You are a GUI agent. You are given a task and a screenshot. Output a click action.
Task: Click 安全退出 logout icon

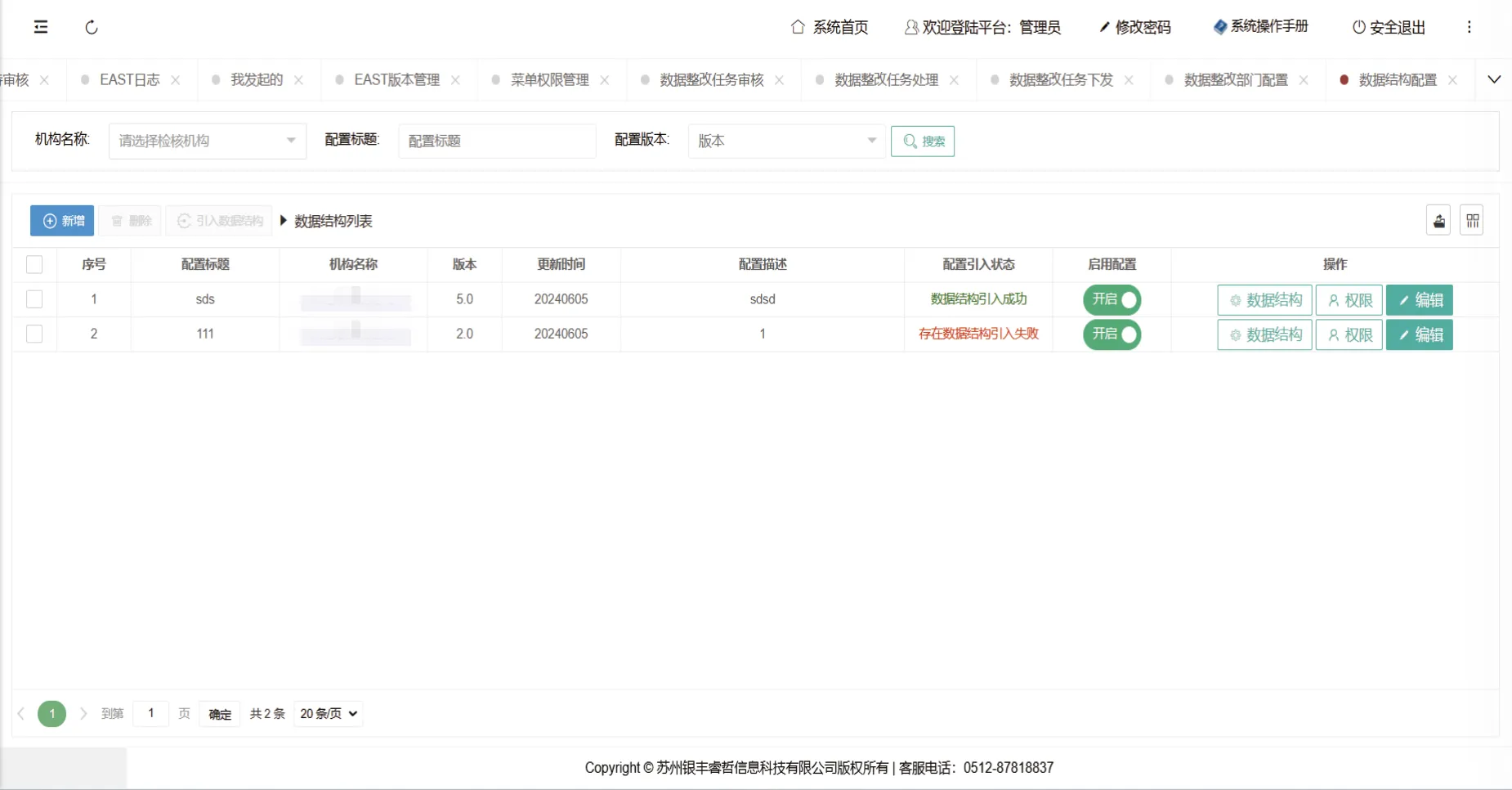coord(1389,27)
